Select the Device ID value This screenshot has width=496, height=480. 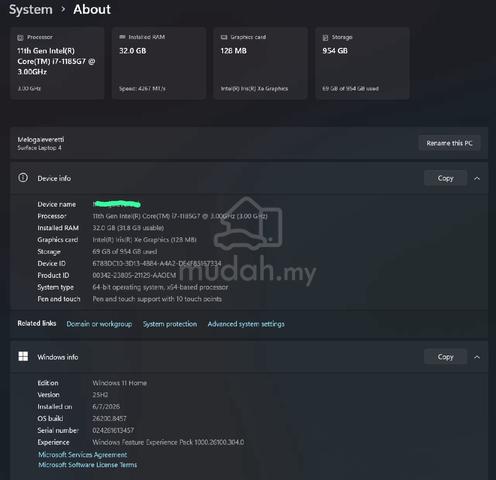[157, 263]
